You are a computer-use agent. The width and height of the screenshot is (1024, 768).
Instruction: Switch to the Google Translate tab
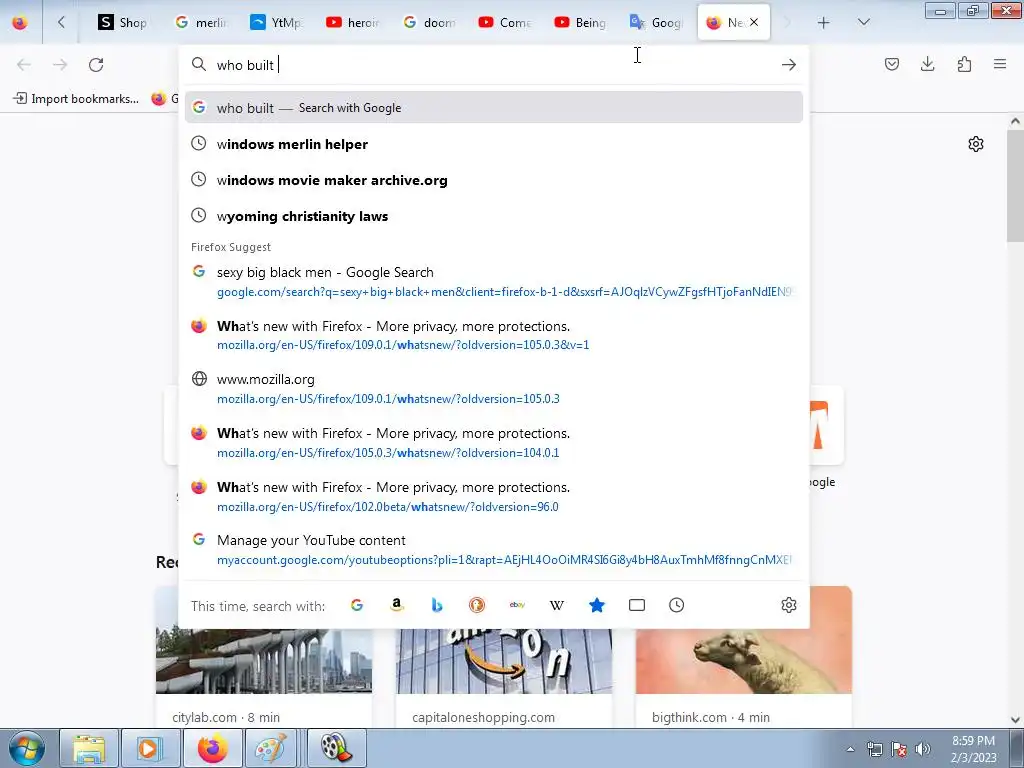pos(656,22)
